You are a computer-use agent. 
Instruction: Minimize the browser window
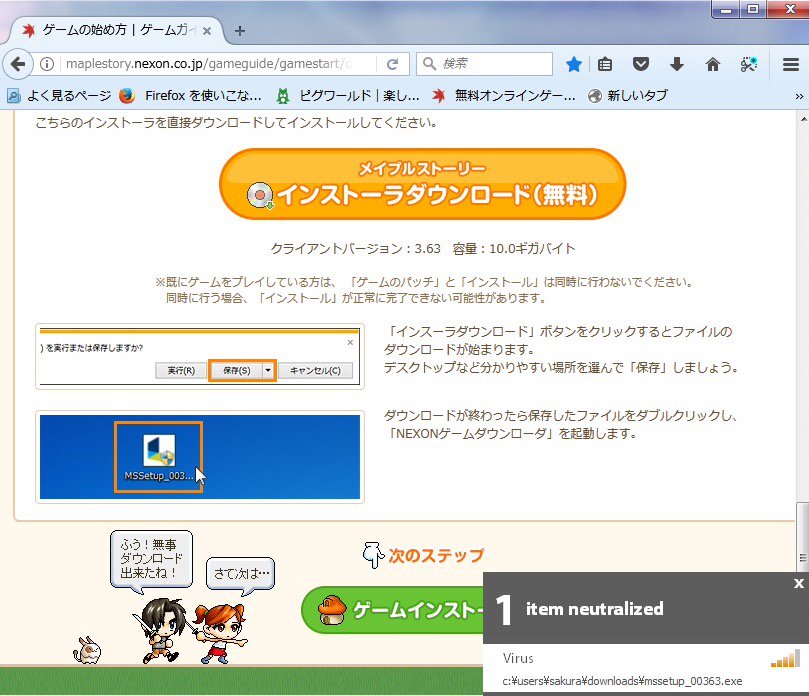(x=726, y=9)
